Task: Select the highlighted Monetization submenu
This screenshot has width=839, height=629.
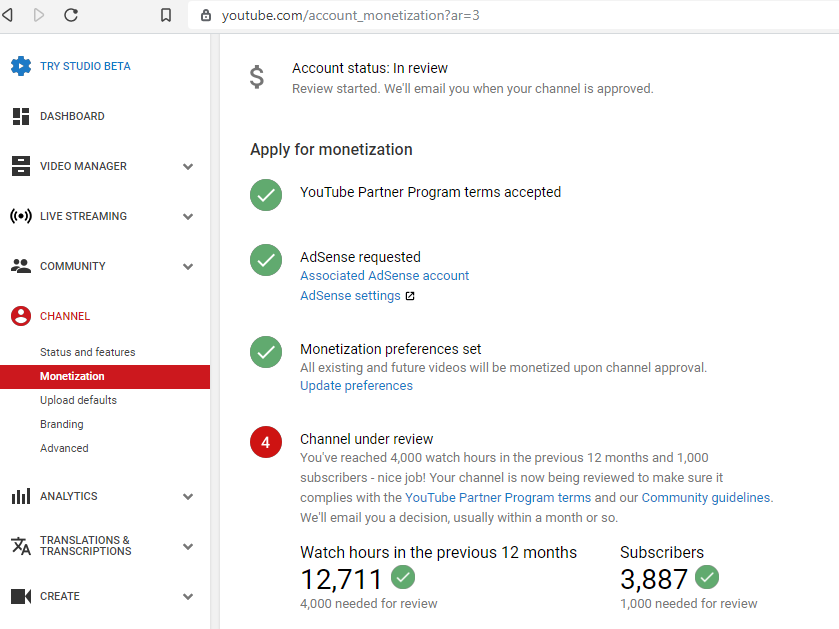Action: [x=105, y=377]
